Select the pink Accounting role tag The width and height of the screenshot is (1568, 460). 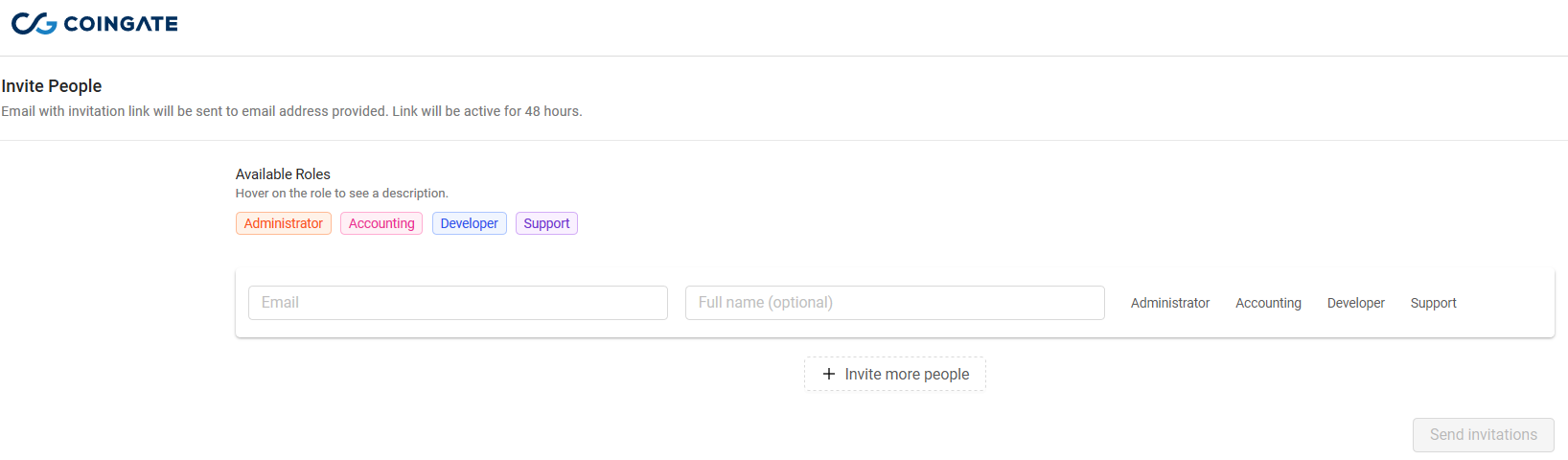coord(381,223)
